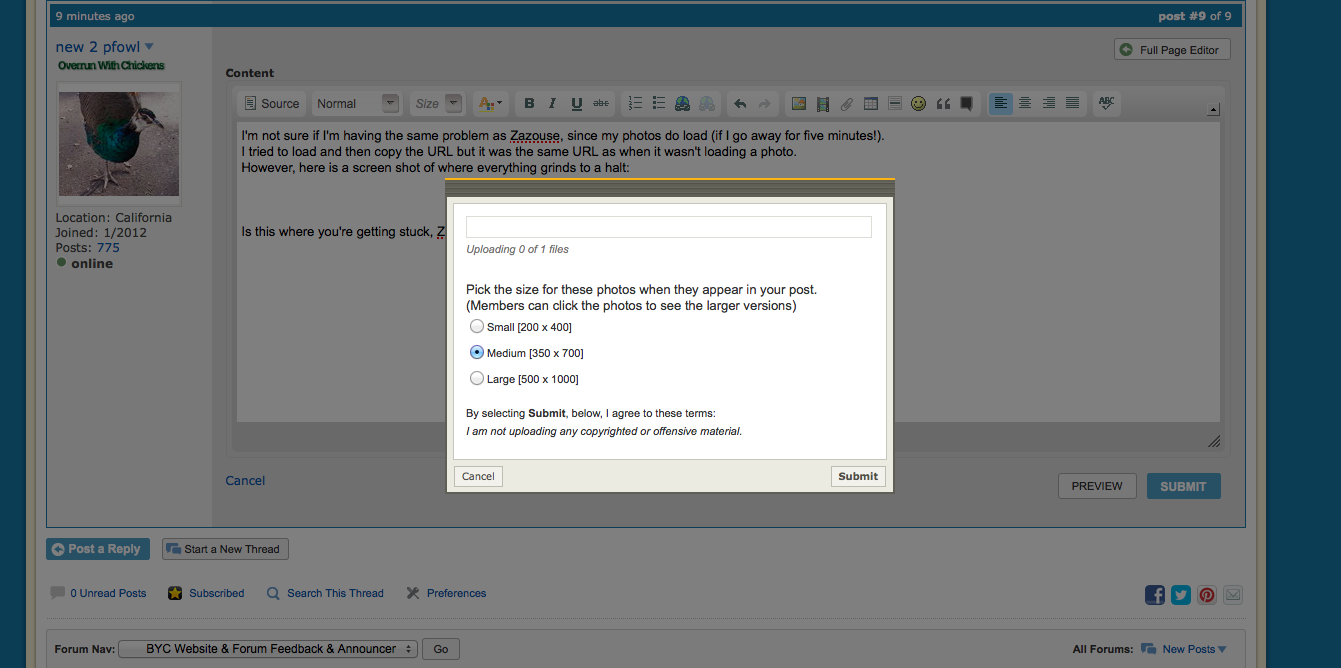1341x668 pixels.
Task: Select the Small [200 x 400] photo size
Action: [x=477, y=327]
